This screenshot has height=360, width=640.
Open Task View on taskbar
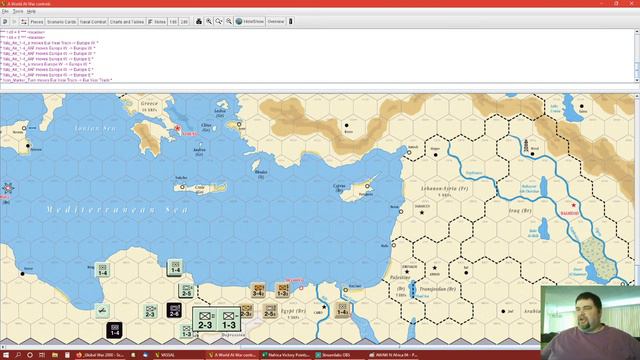(42, 355)
